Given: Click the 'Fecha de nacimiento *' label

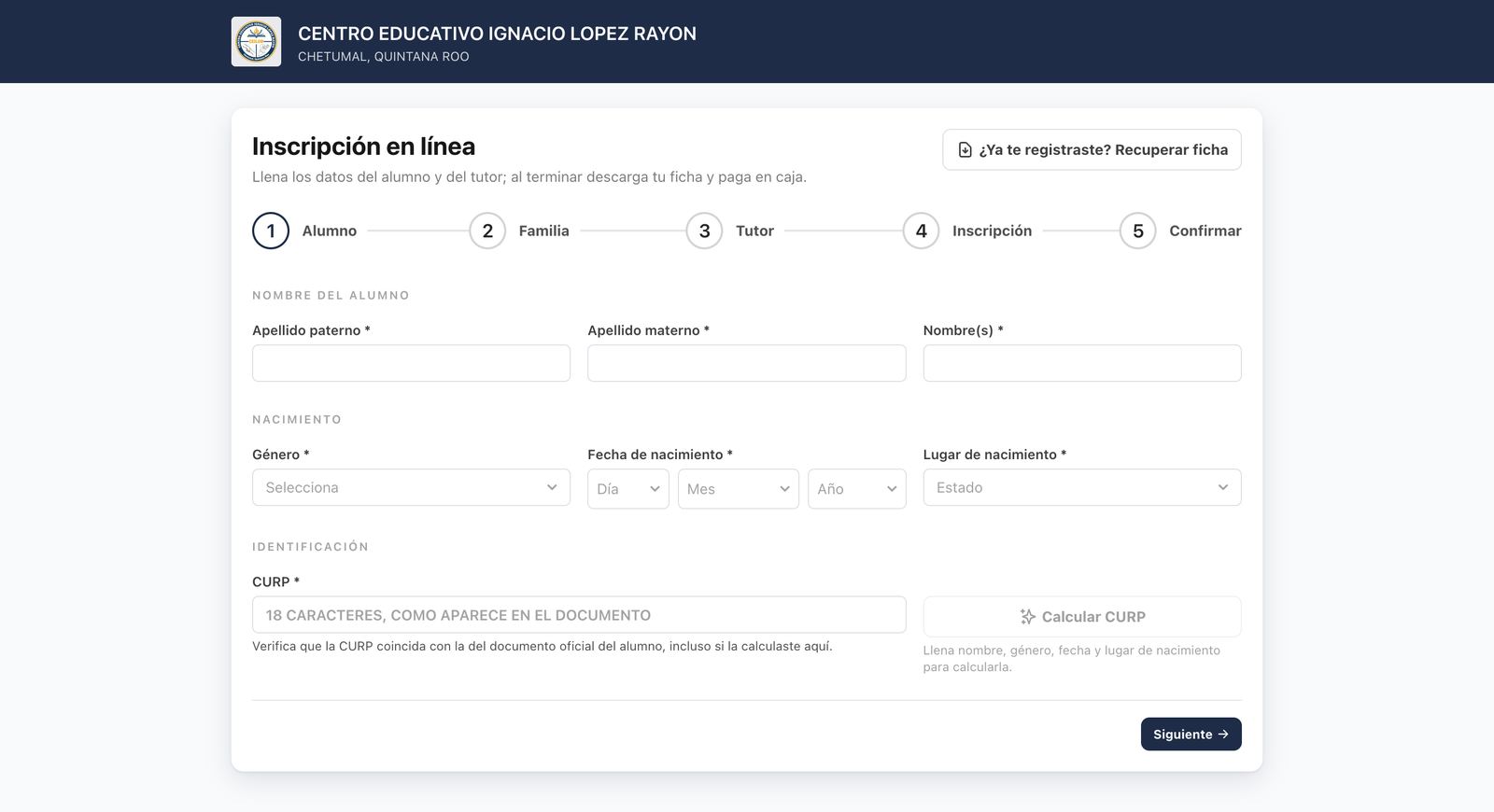Looking at the screenshot, I should click(x=660, y=455).
